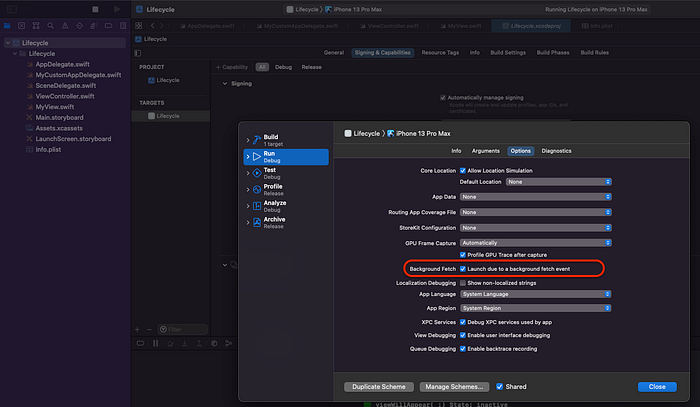Uncheck Launch due to a background fetch event
The image size is (700, 407).
(x=463, y=269)
